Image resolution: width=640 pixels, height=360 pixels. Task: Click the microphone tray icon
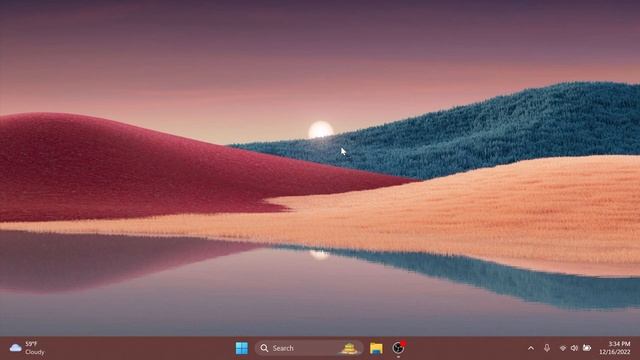[547, 348]
